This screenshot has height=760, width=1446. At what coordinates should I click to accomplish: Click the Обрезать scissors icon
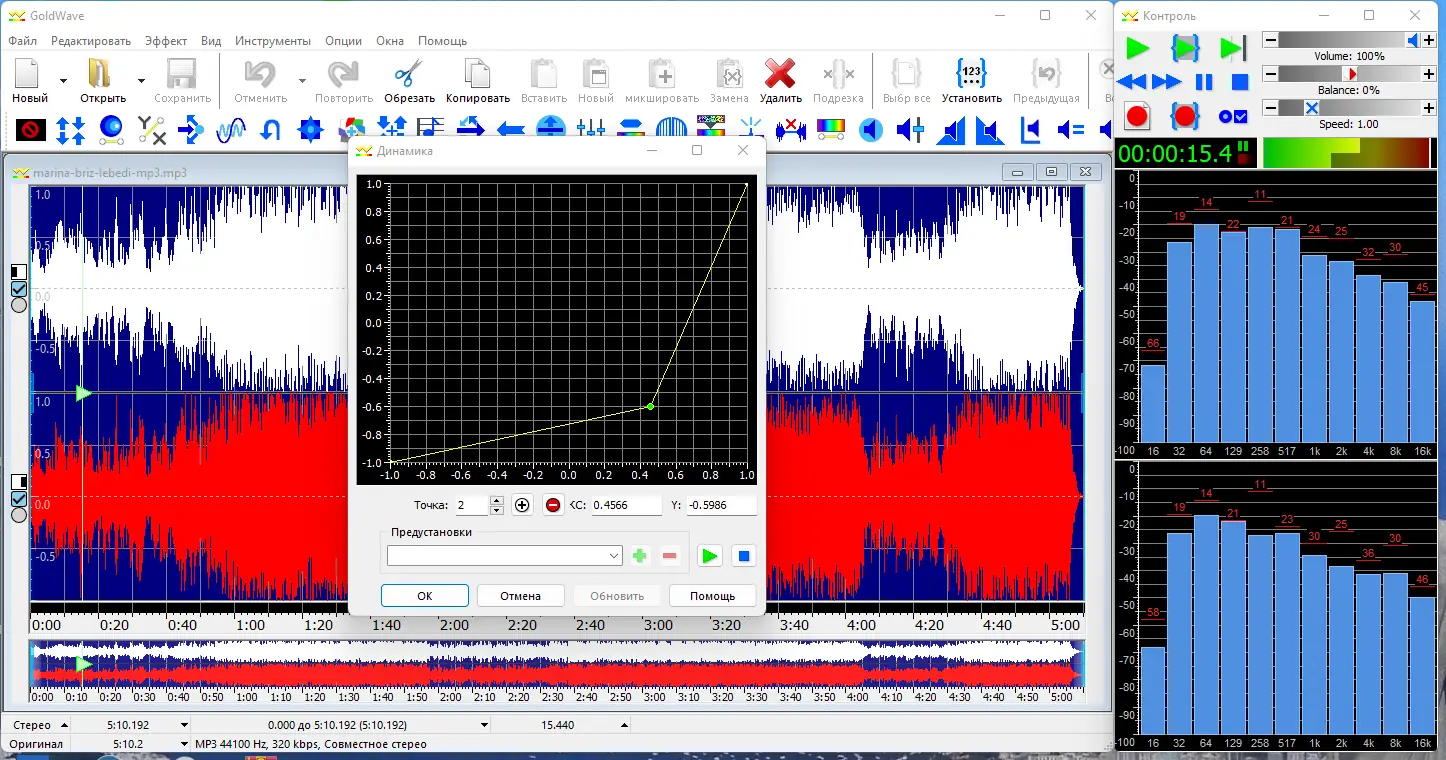coord(409,76)
